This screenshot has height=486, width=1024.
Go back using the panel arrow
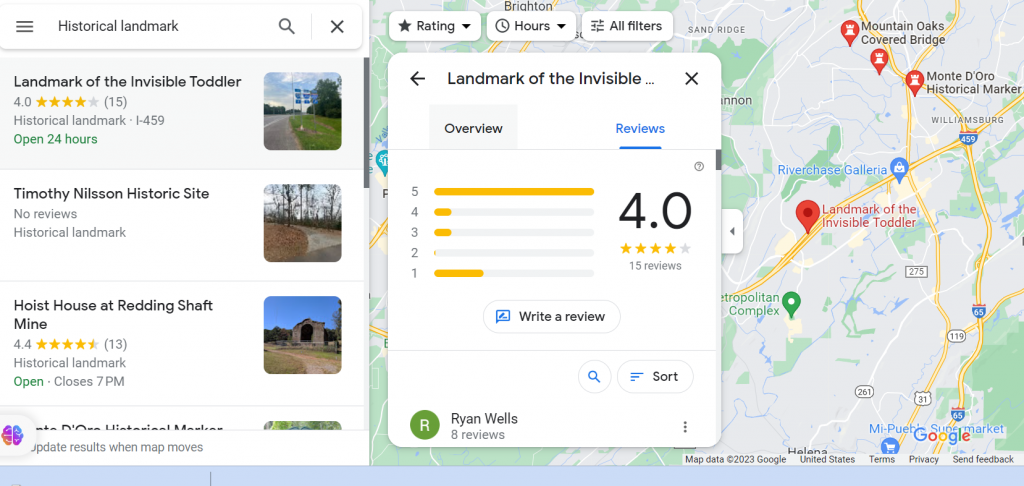point(418,79)
